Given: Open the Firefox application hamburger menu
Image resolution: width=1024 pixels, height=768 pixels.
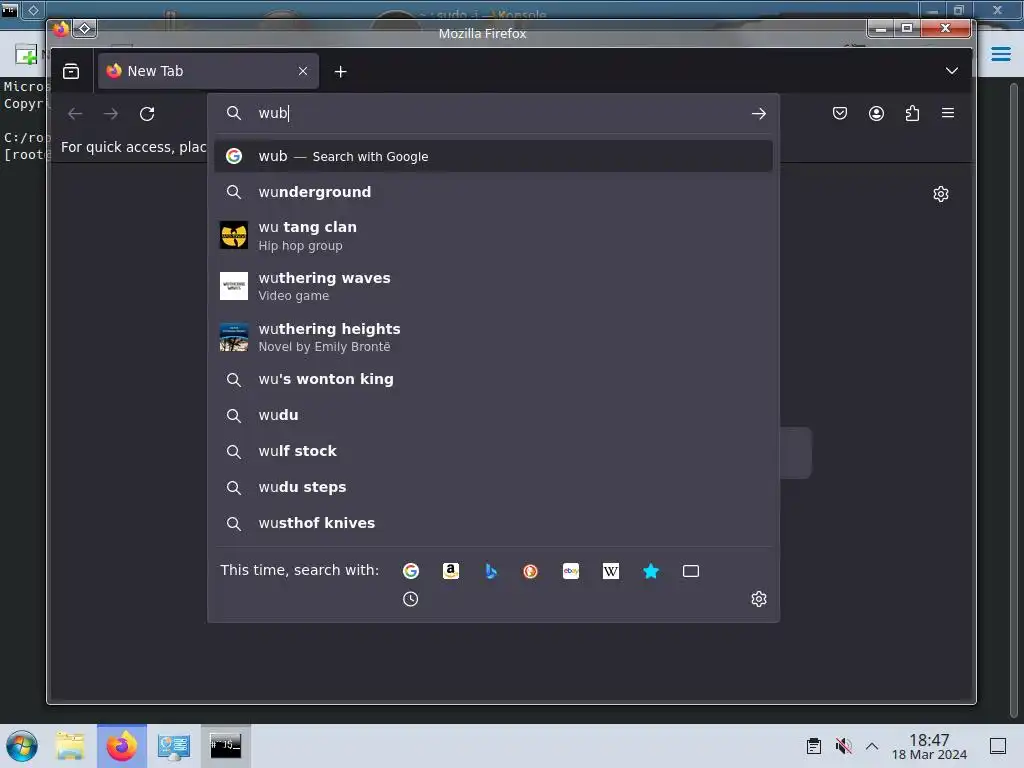Looking at the screenshot, I should 948,113.
